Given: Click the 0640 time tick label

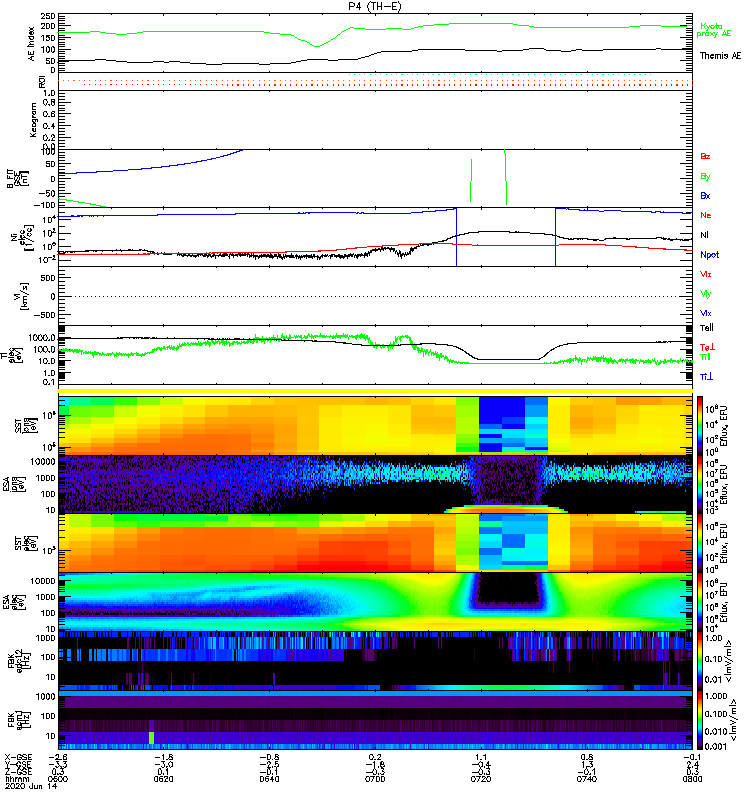Looking at the screenshot, I should (x=269, y=779).
